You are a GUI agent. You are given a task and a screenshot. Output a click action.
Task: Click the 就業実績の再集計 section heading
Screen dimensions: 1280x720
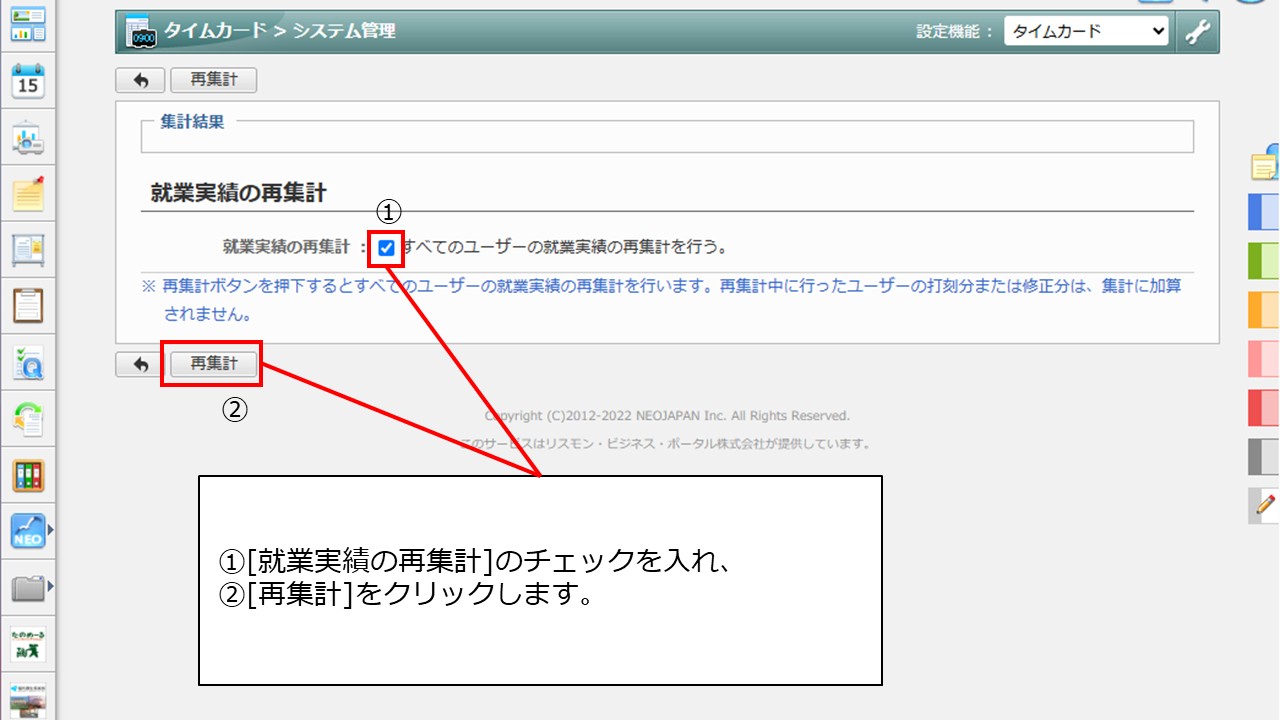238,193
